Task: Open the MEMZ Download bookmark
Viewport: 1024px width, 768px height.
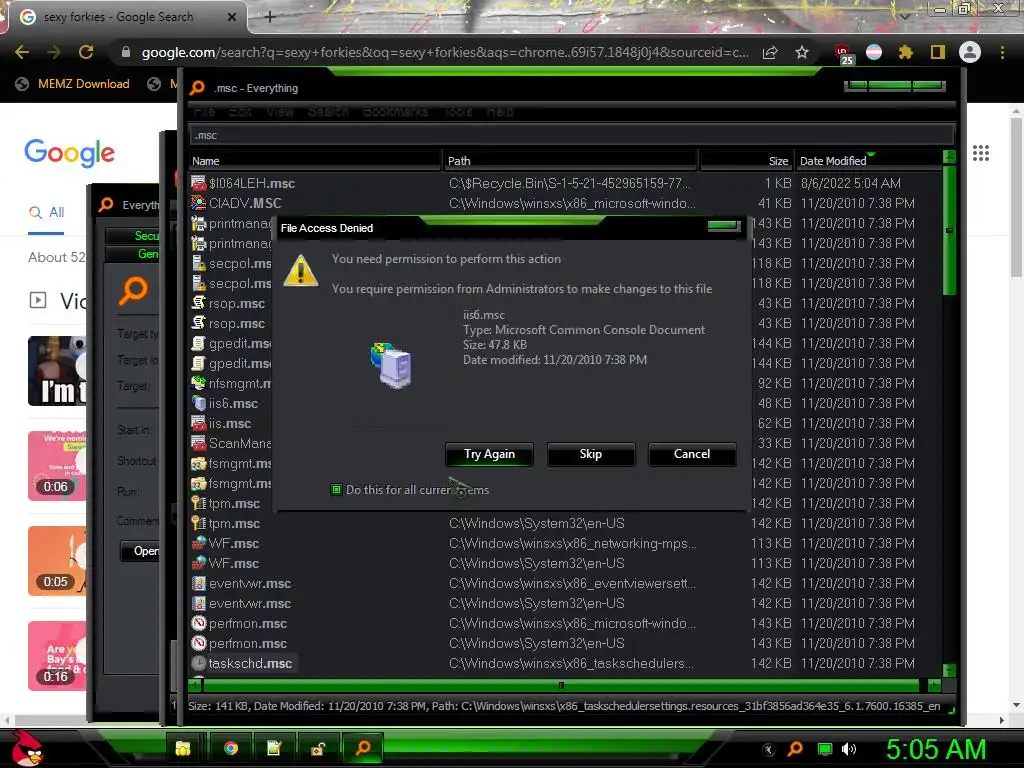Action: [72, 84]
